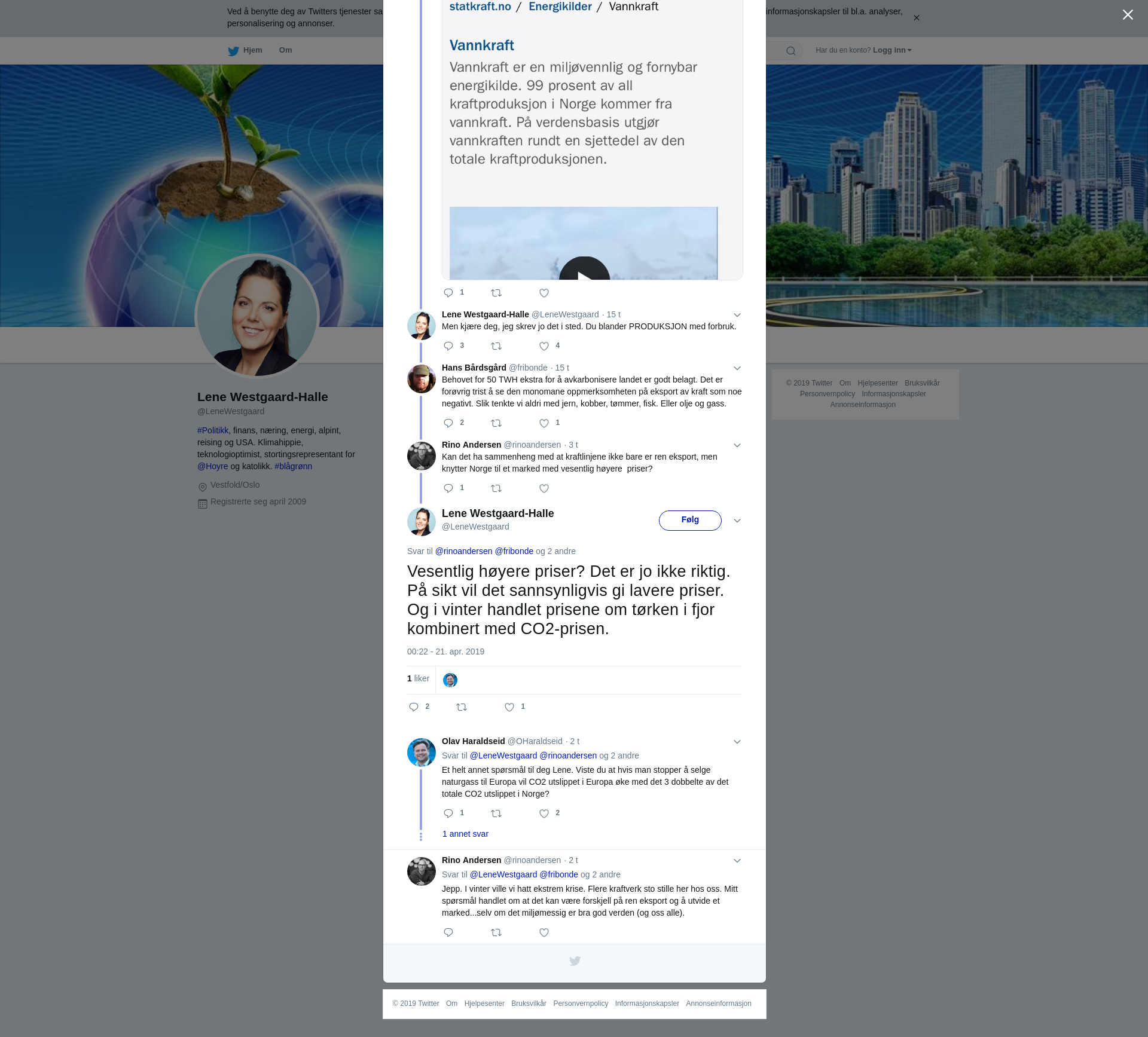Expand options on Olav Haraldseid's tweet
1148x1037 pixels.
pyautogui.click(x=737, y=742)
